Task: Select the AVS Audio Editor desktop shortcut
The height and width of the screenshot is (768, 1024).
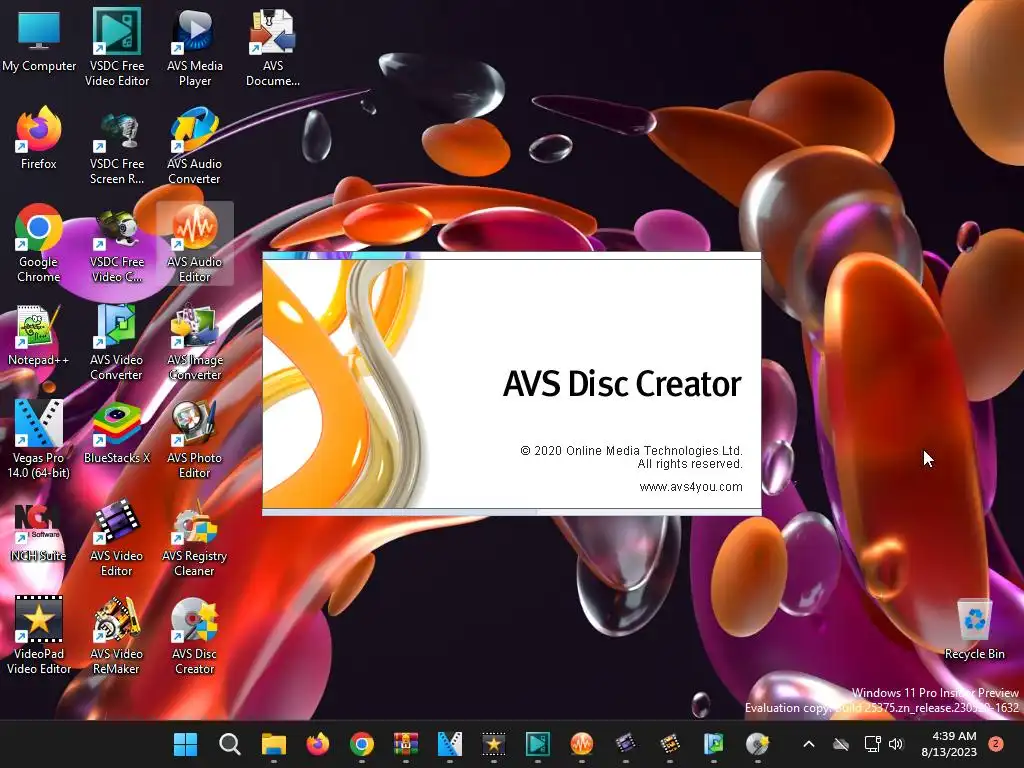Action: pyautogui.click(x=195, y=244)
